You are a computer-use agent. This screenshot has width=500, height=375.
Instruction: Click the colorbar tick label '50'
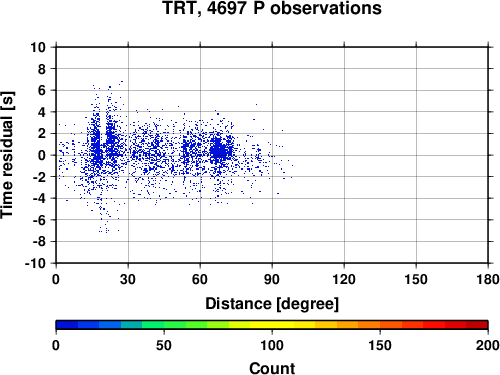(164, 345)
